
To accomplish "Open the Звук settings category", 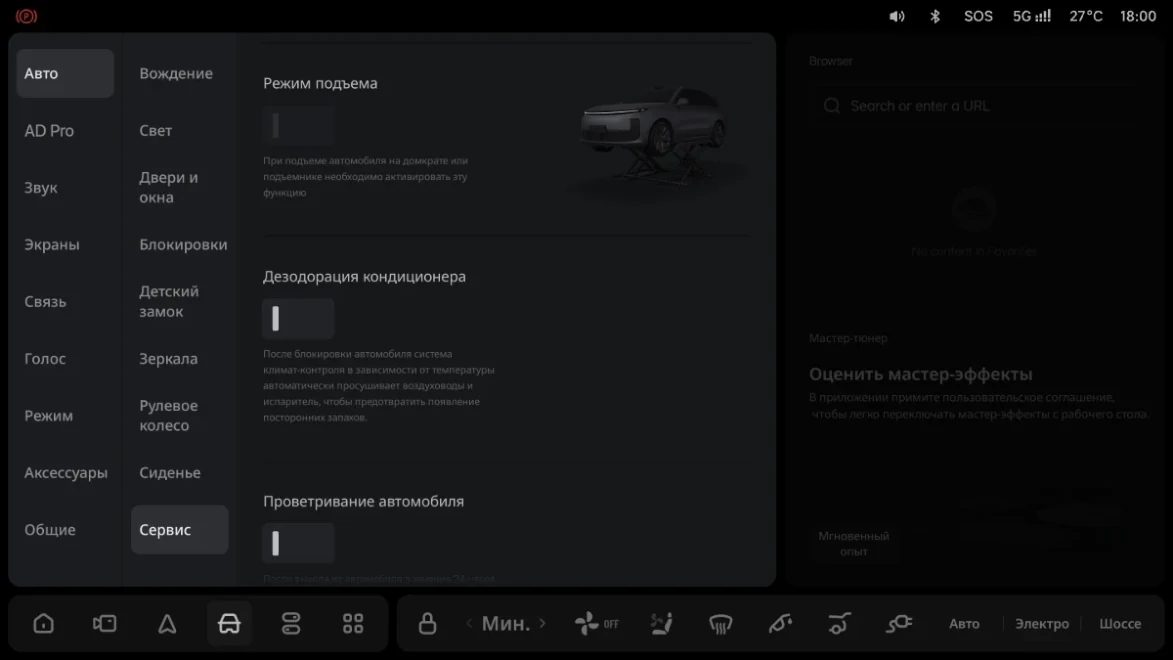I will [x=40, y=188].
